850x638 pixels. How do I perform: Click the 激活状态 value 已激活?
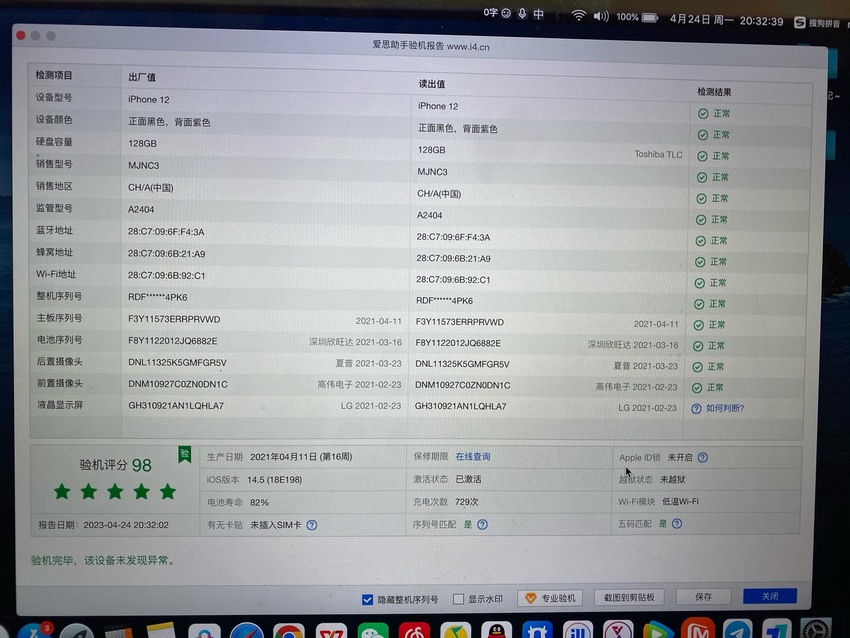point(468,479)
